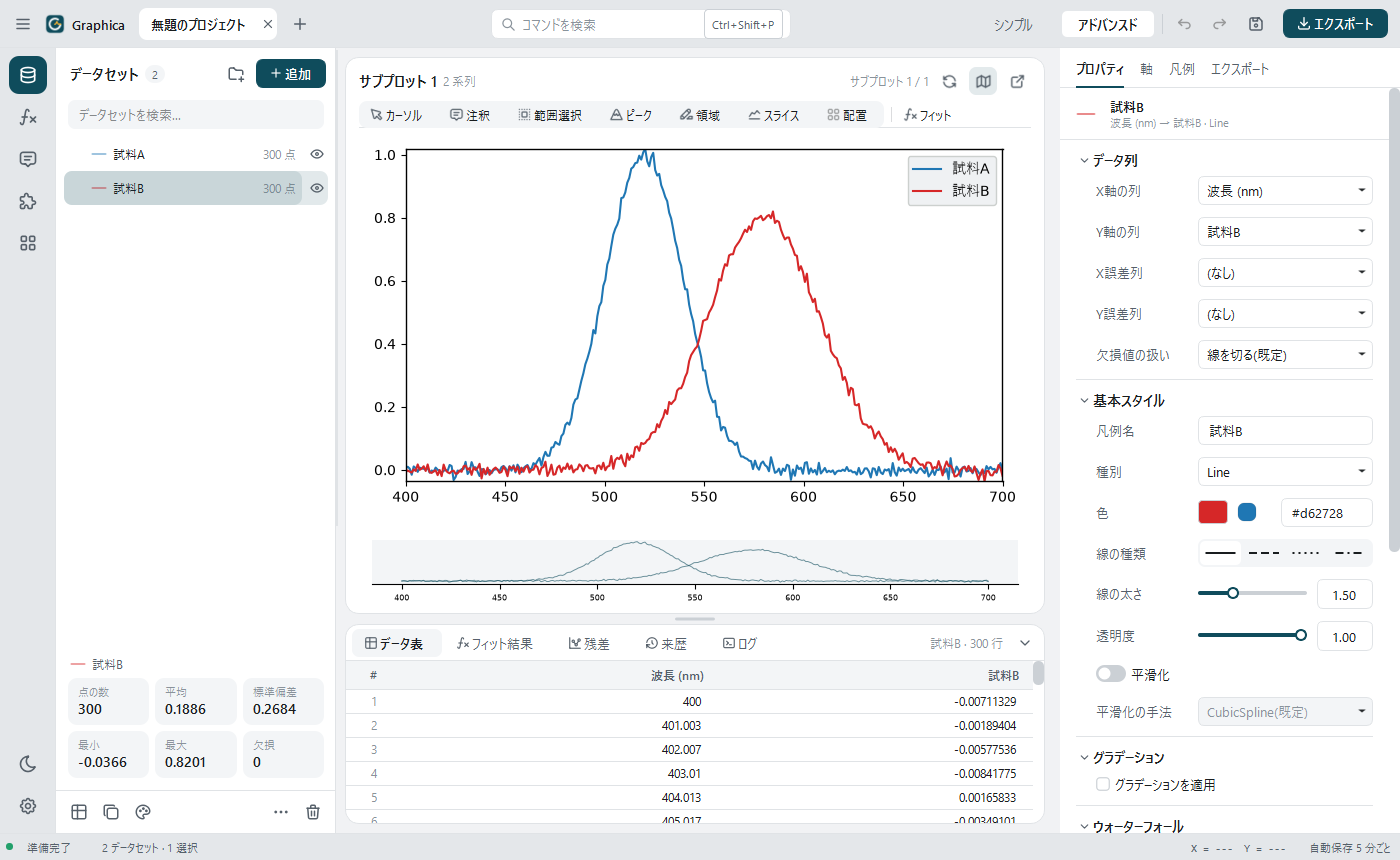Screen dimensions: 1400x860
Task: Switch to dark mode moon icon
Action: (28, 764)
